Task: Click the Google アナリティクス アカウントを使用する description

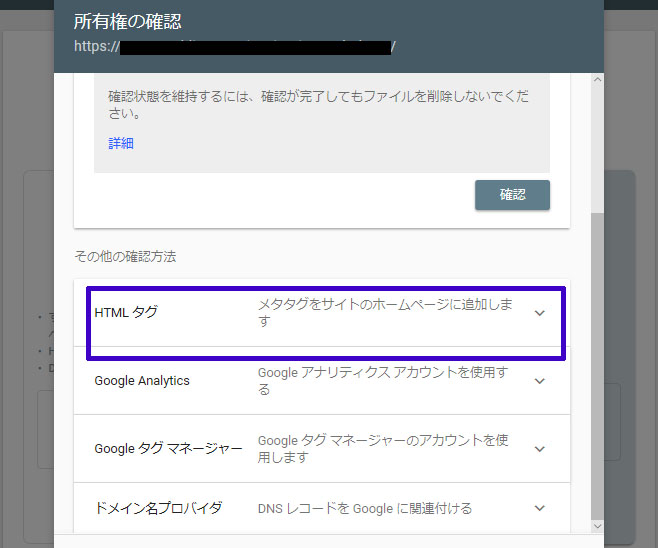Action: coord(383,381)
